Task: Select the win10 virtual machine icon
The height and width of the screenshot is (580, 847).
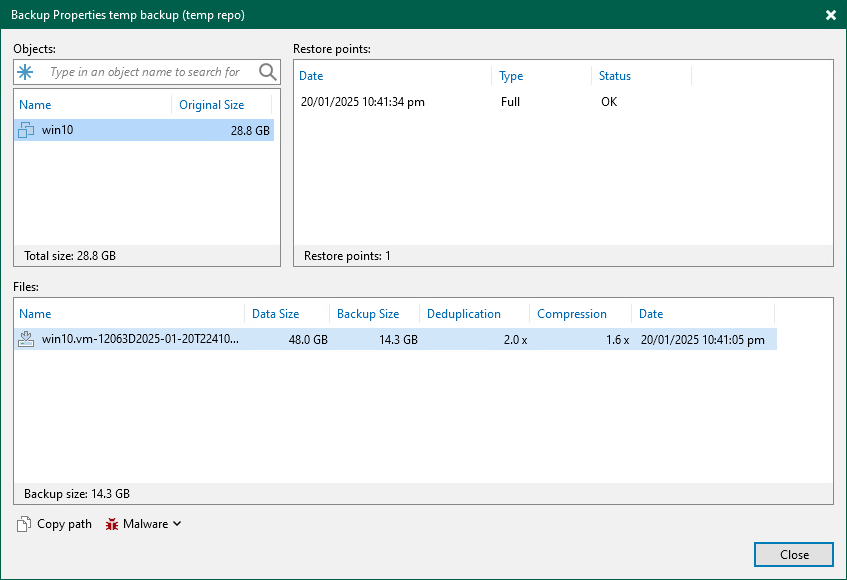Action: point(25,130)
